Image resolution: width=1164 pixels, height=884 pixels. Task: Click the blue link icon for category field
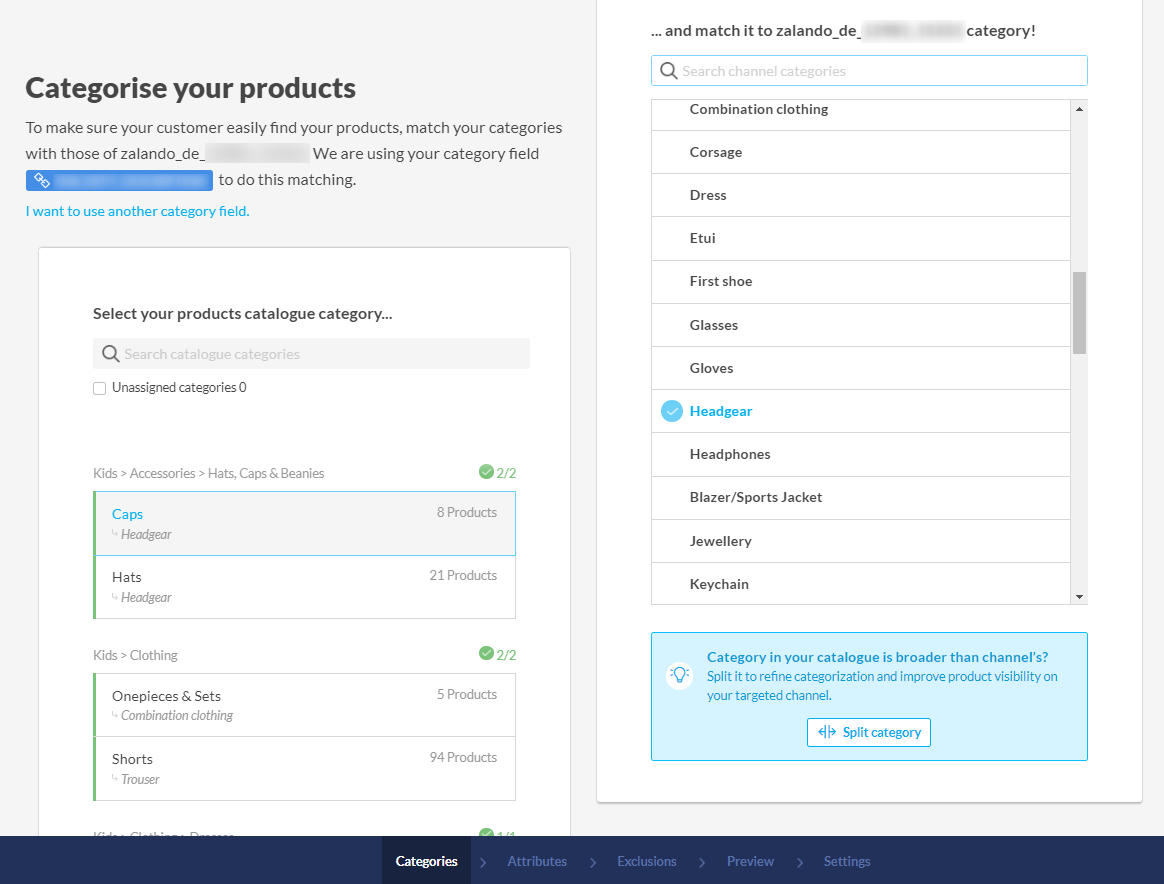42,180
